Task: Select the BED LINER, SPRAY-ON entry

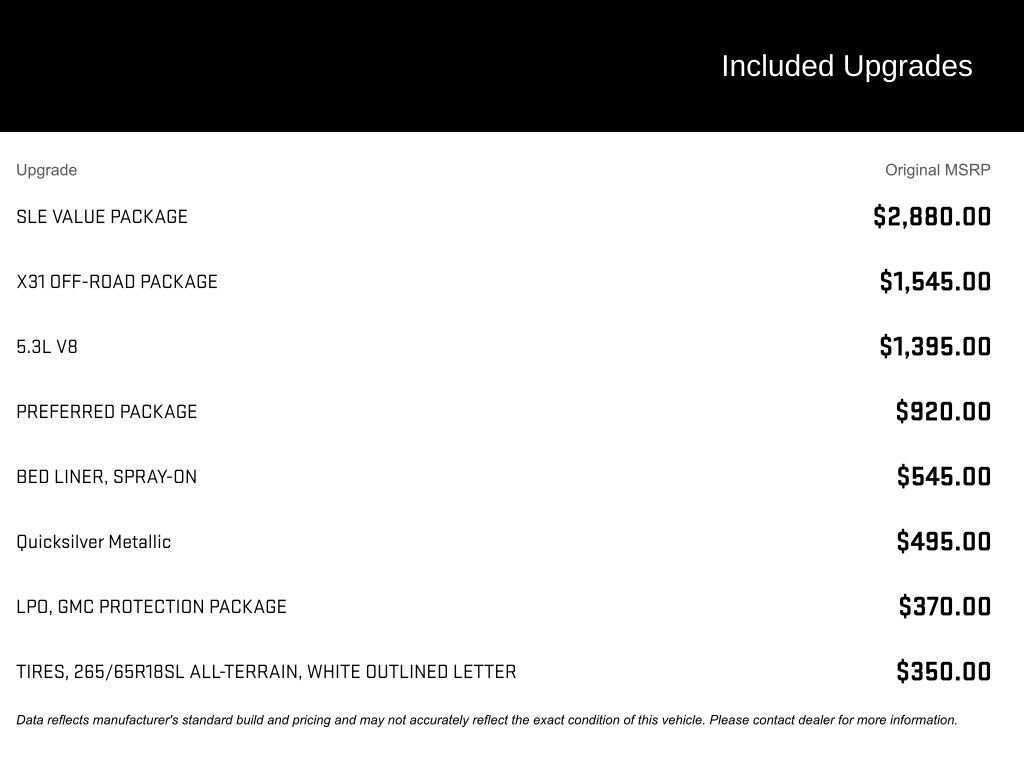Action: click(x=106, y=477)
